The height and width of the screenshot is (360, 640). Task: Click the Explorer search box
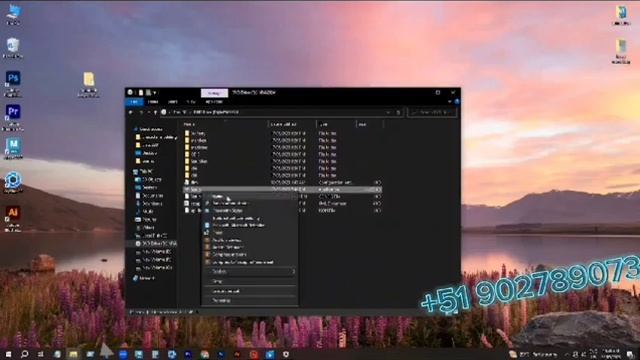[x=432, y=112]
